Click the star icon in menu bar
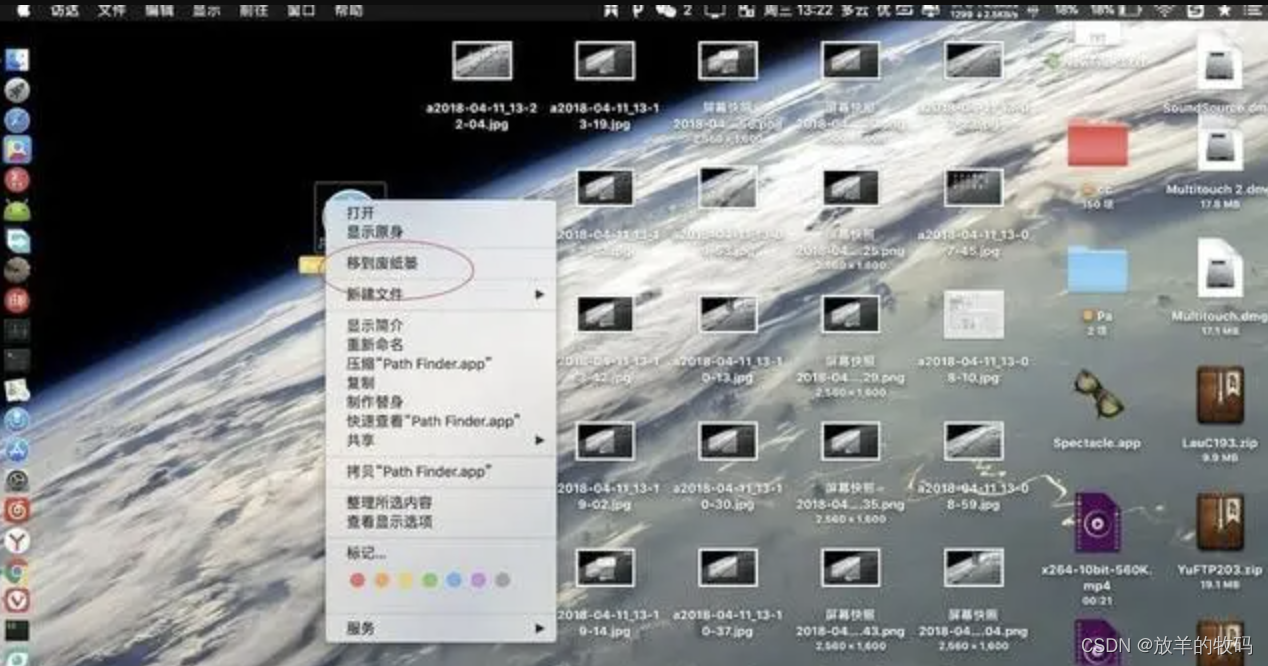Image resolution: width=1268 pixels, height=666 pixels. point(1224,10)
